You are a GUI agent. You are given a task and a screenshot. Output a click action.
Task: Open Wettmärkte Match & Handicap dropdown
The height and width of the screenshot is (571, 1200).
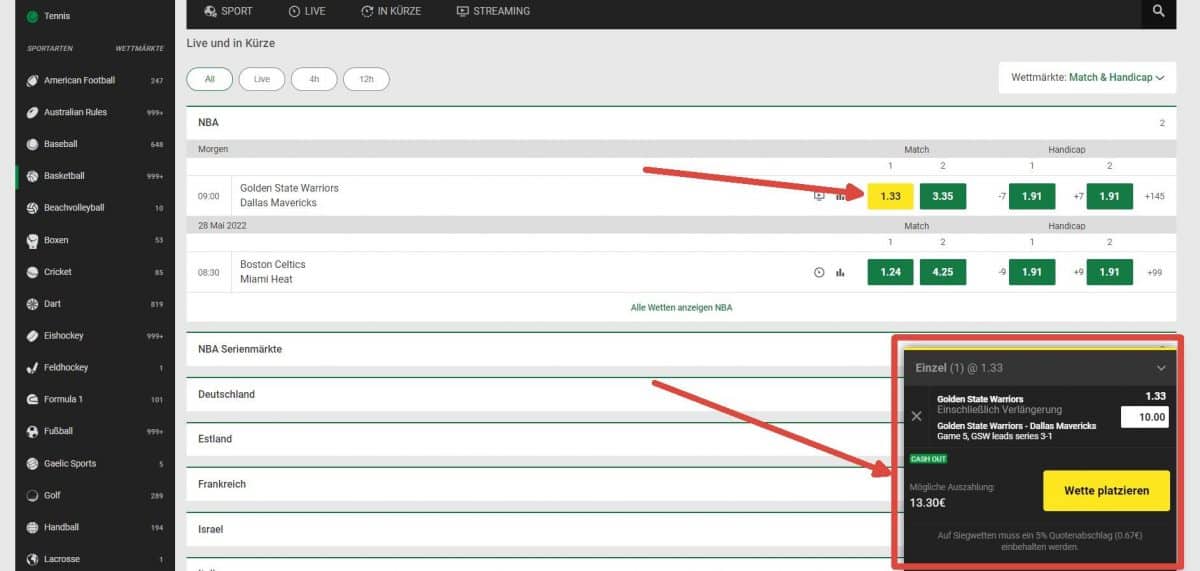point(1087,77)
